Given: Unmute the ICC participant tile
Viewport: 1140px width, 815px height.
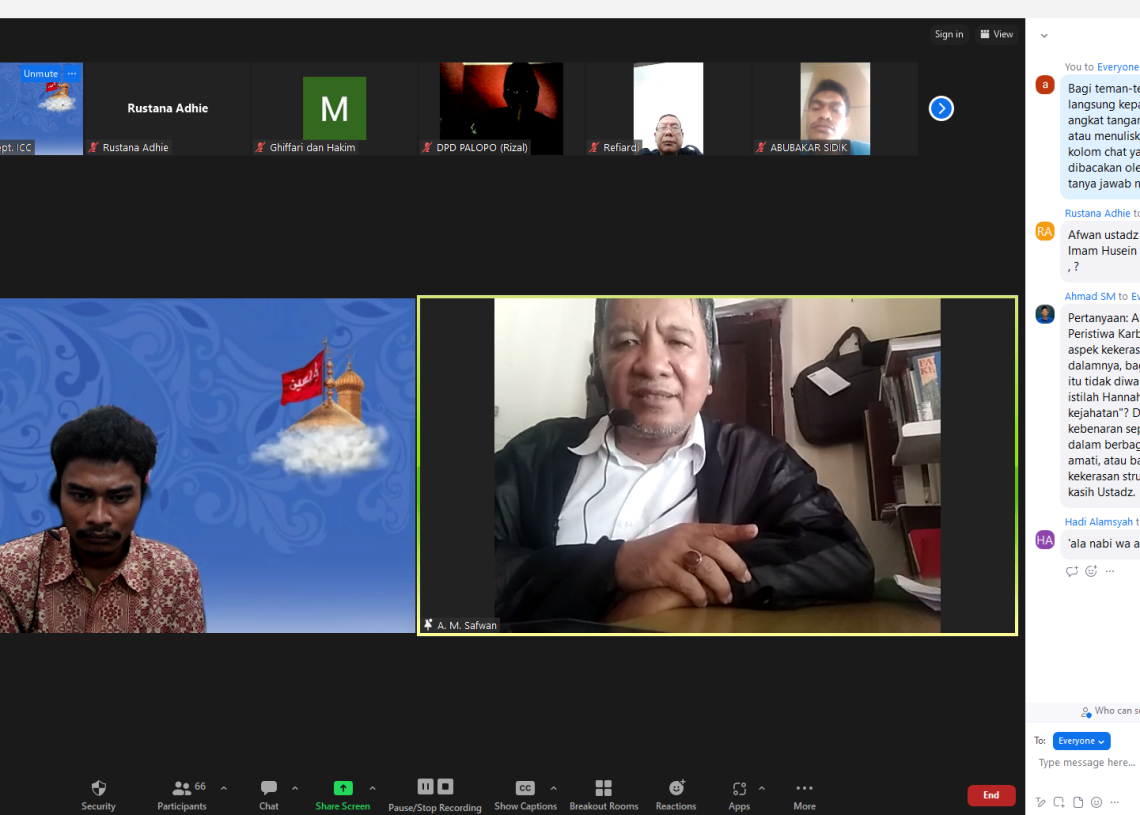Looking at the screenshot, I should pyautogui.click(x=40, y=73).
